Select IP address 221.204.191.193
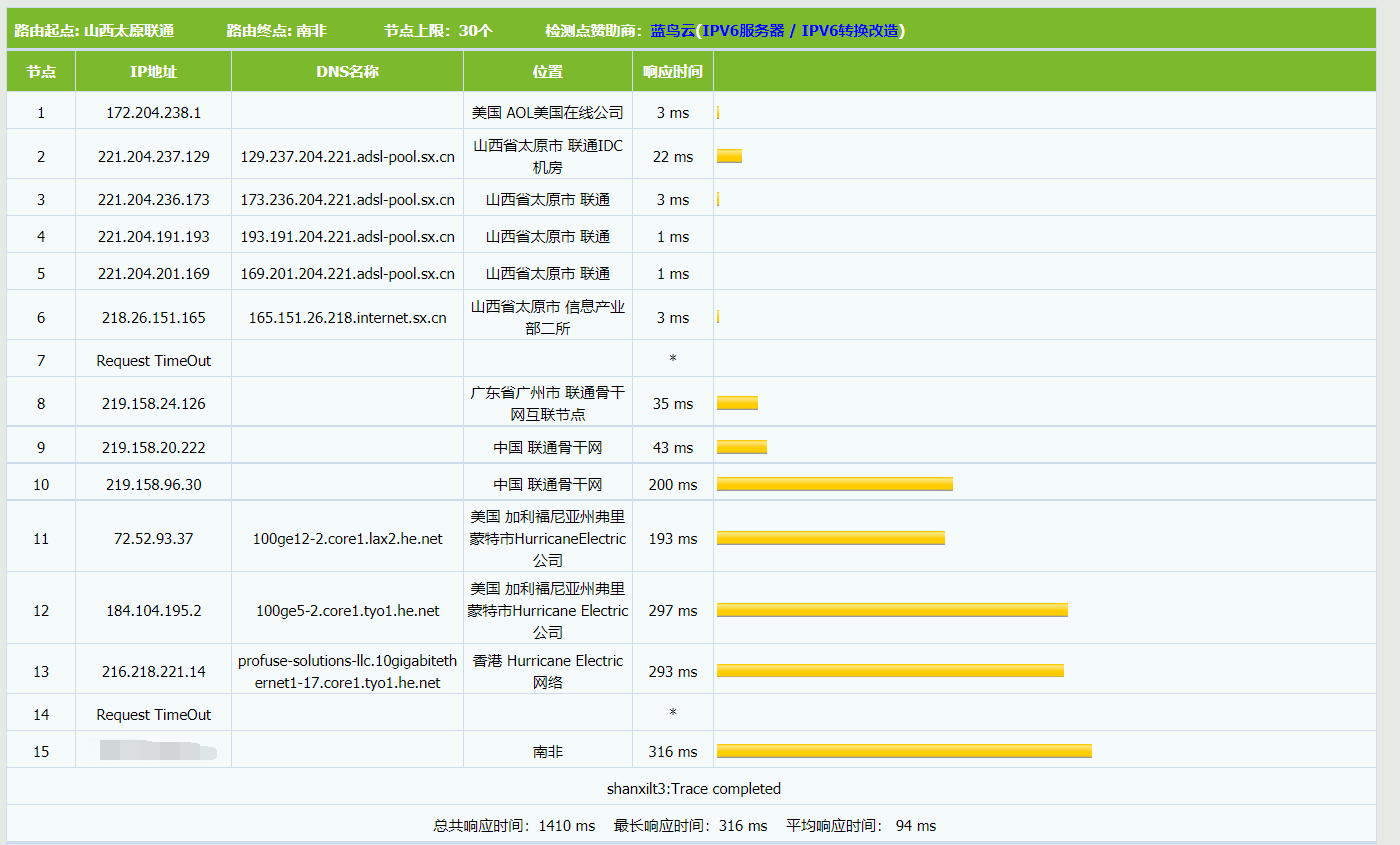The width and height of the screenshot is (1400, 845). (x=154, y=237)
